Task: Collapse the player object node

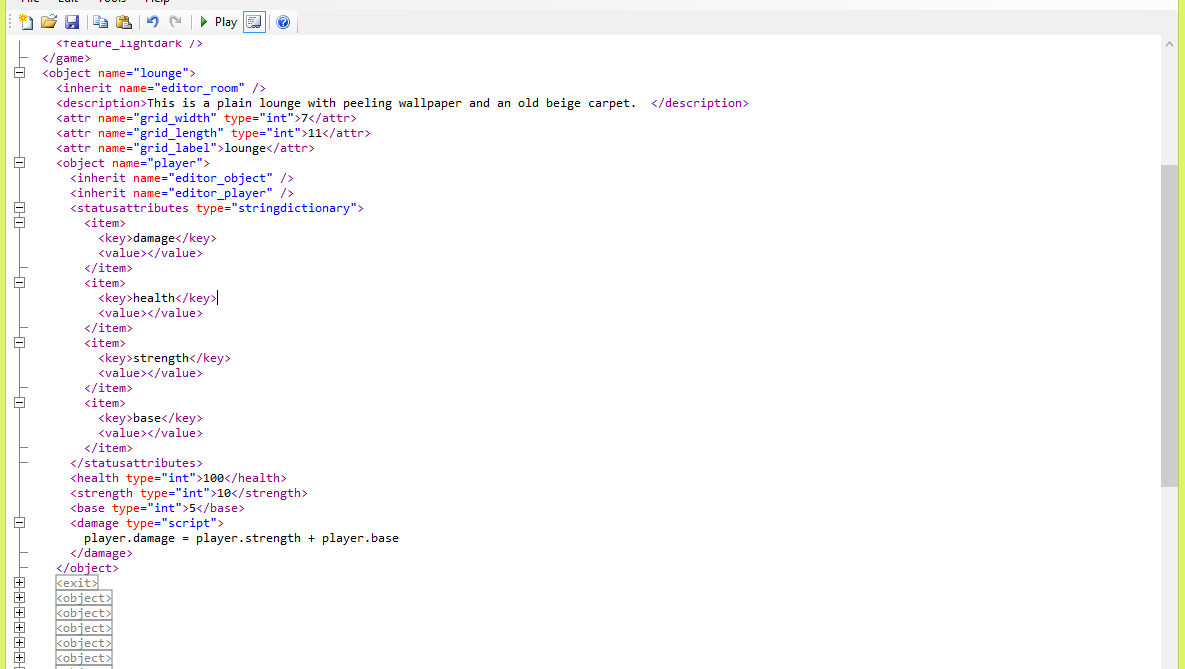Action: point(19,163)
